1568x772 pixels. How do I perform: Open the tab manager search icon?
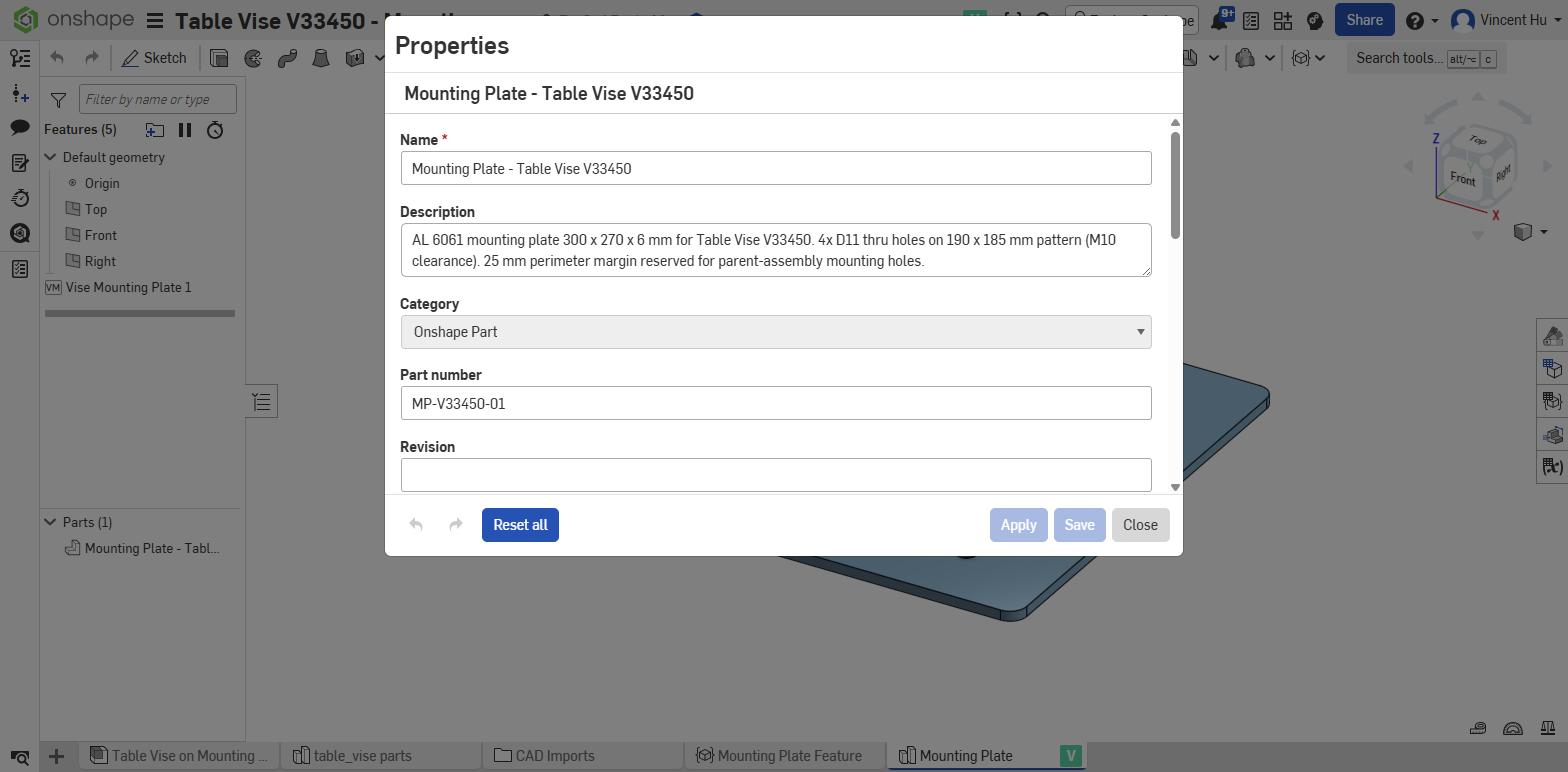[20, 757]
